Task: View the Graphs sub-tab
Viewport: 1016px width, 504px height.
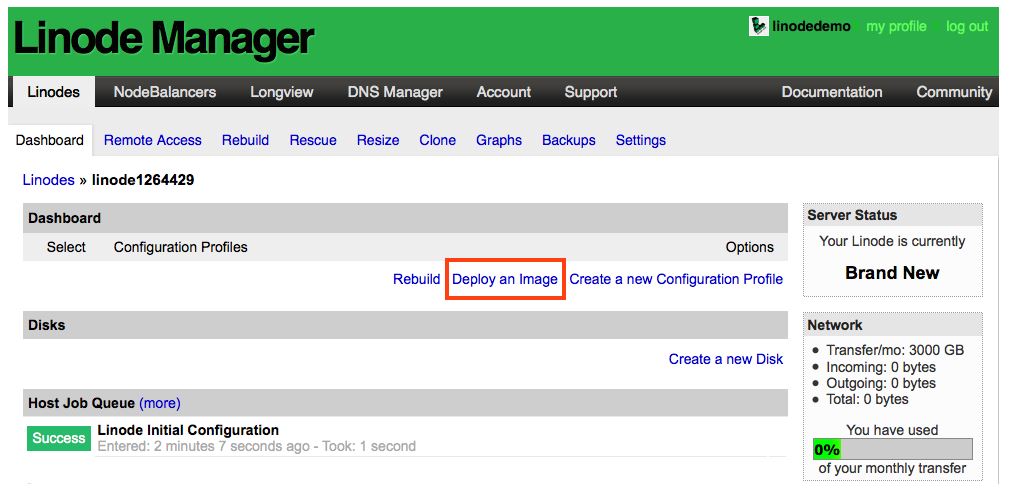Action: (x=499, y=140)
